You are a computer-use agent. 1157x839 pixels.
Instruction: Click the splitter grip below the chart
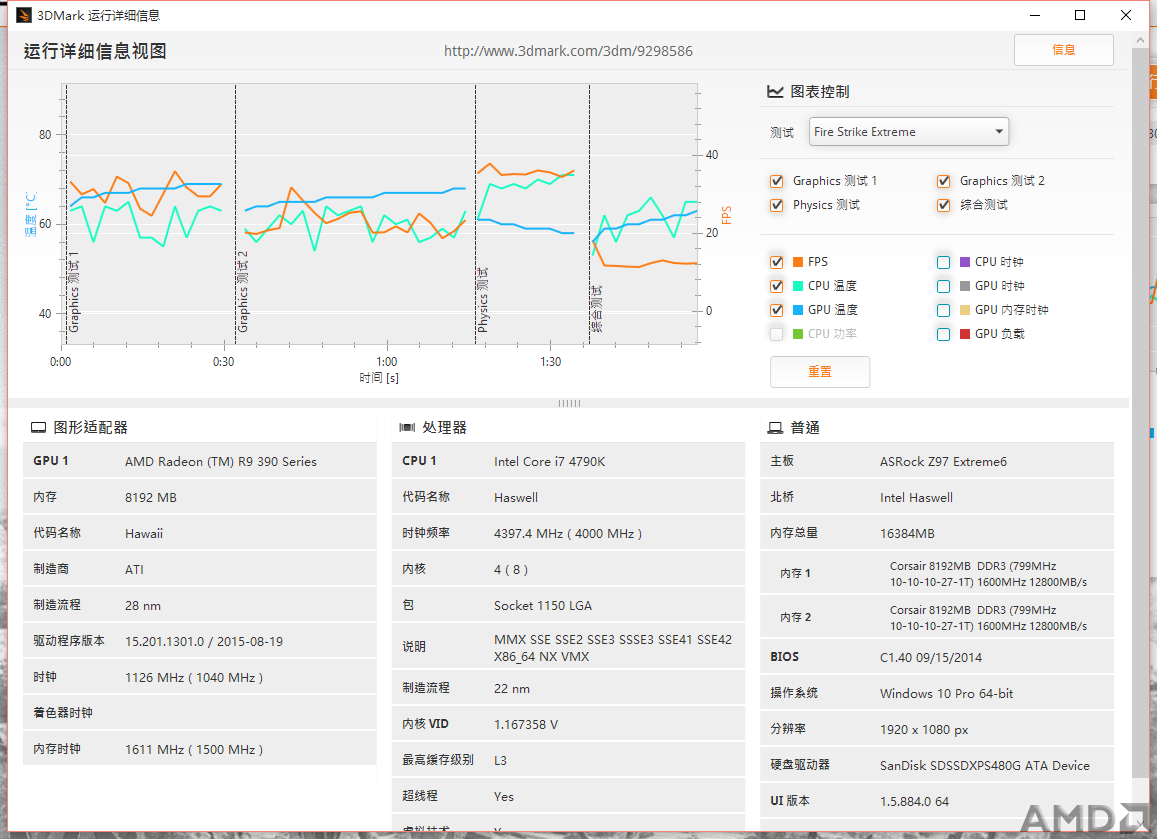(569, 404)
